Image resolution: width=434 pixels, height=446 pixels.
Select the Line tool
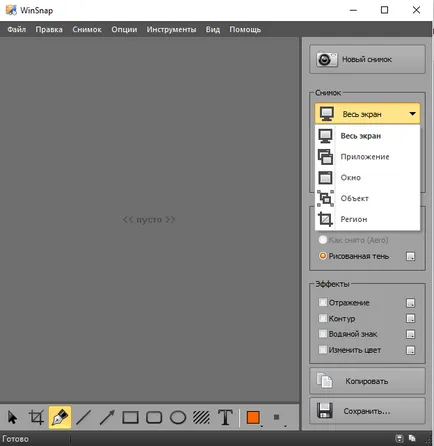click(x=83, y=417)
